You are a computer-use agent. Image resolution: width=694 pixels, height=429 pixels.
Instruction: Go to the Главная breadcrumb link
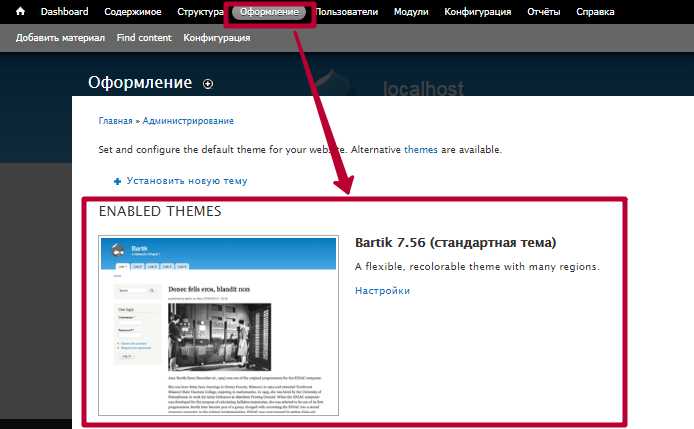116,121
